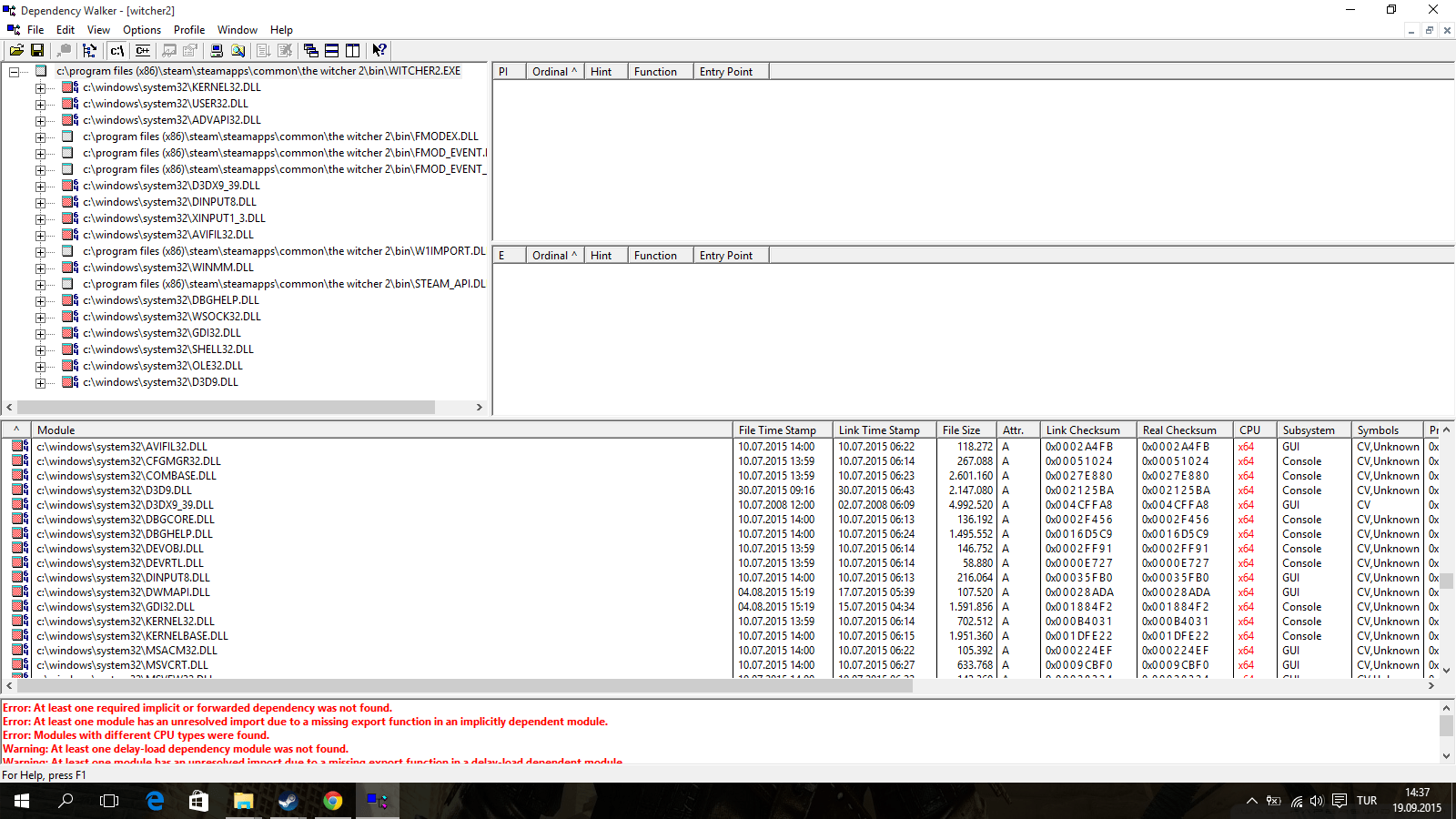1456x819 pixels.
Task: Sort by CPU column header
Action: [1255, 430]
